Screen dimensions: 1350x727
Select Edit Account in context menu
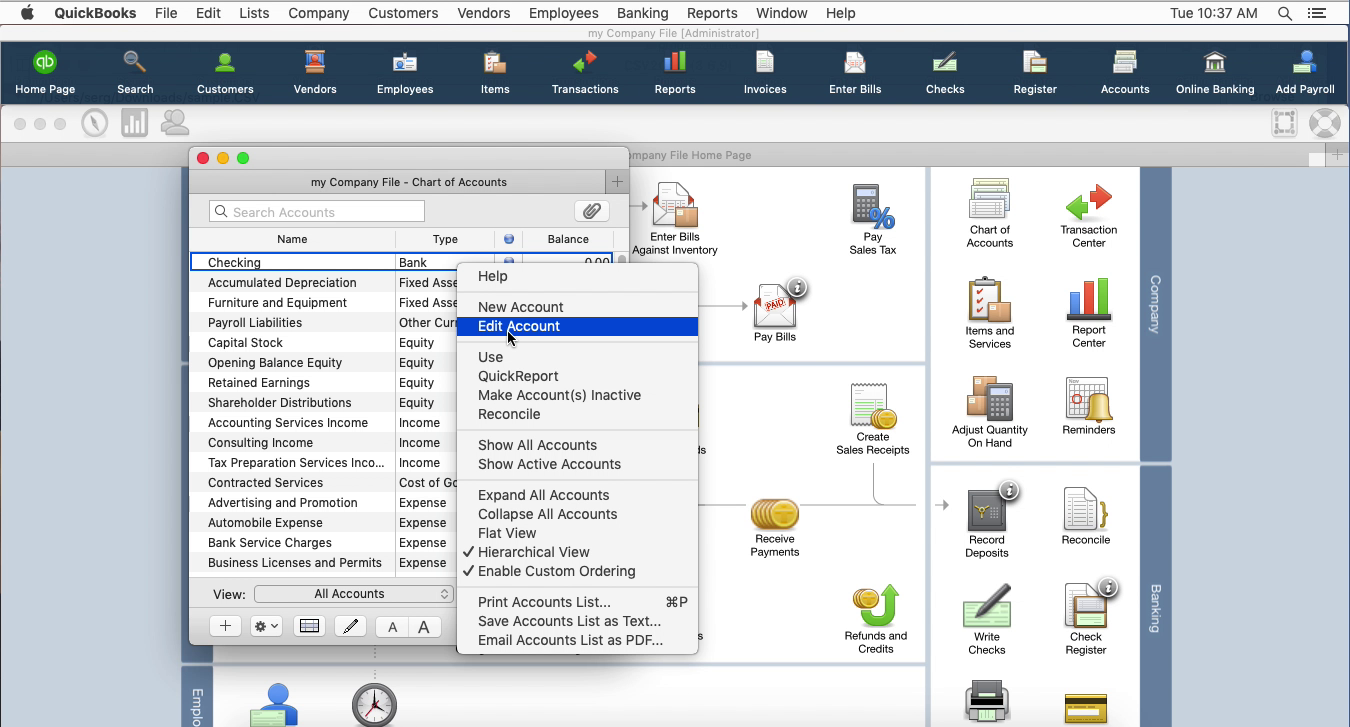pyautogui.click(x=577, y=326)
